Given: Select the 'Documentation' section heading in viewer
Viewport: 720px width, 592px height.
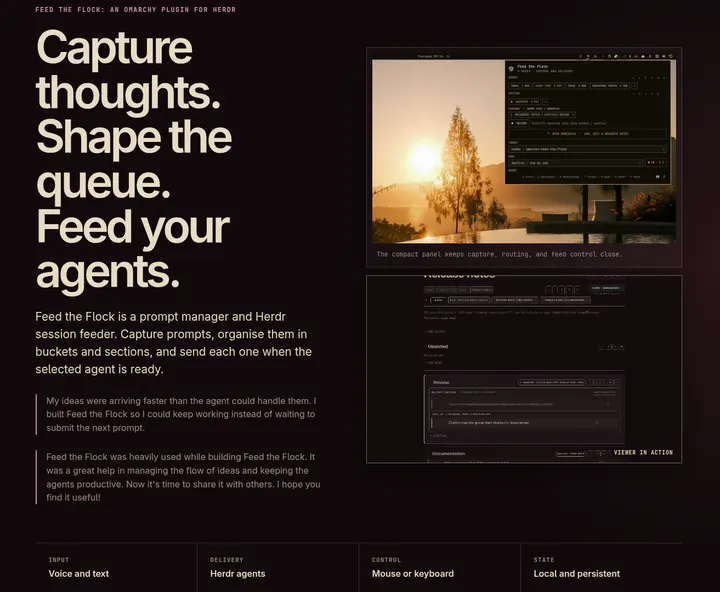Looking at the screenshot, I should coord(448,453).
